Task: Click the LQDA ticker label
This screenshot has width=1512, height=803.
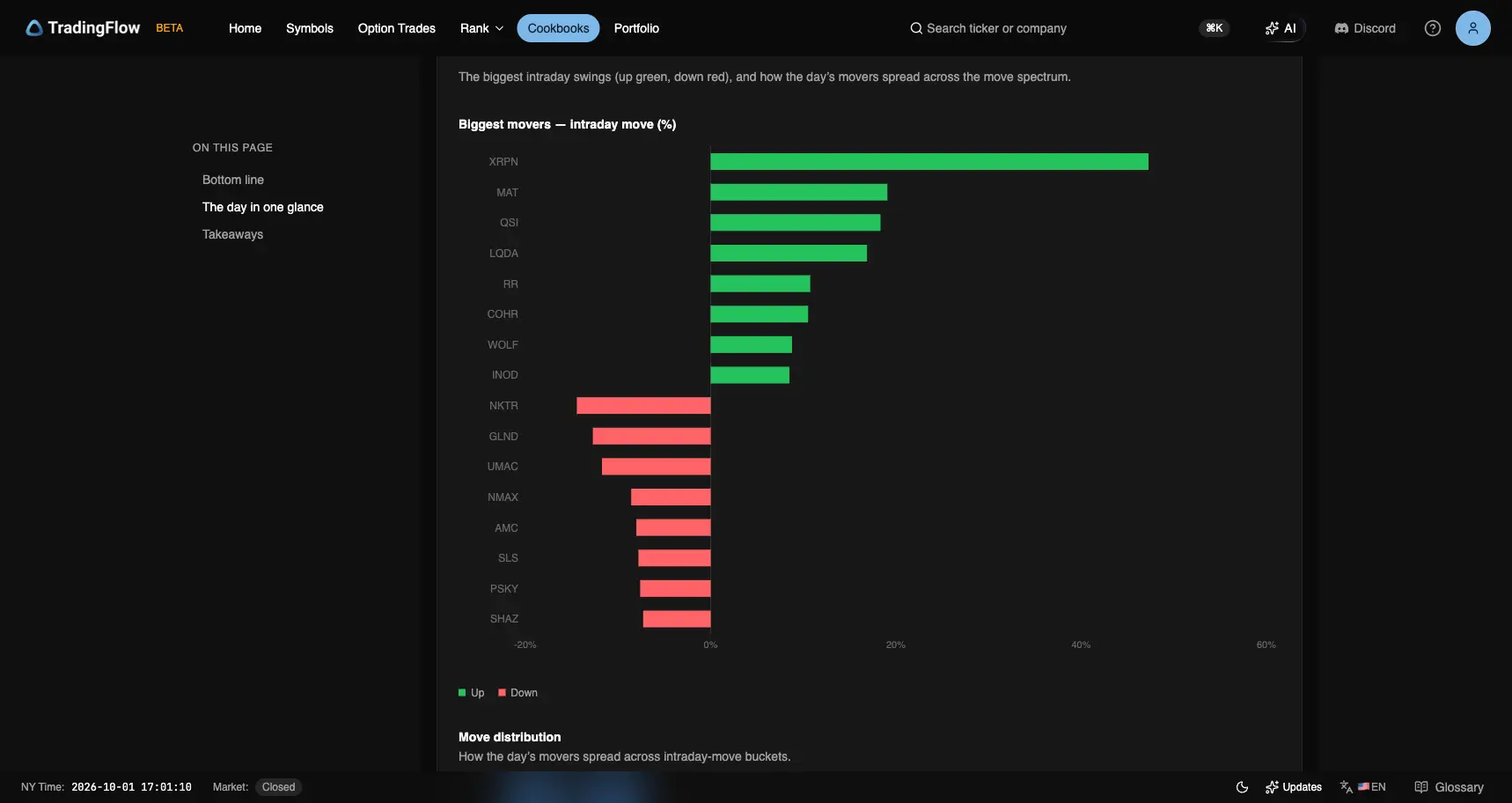Action: [503, 254]
